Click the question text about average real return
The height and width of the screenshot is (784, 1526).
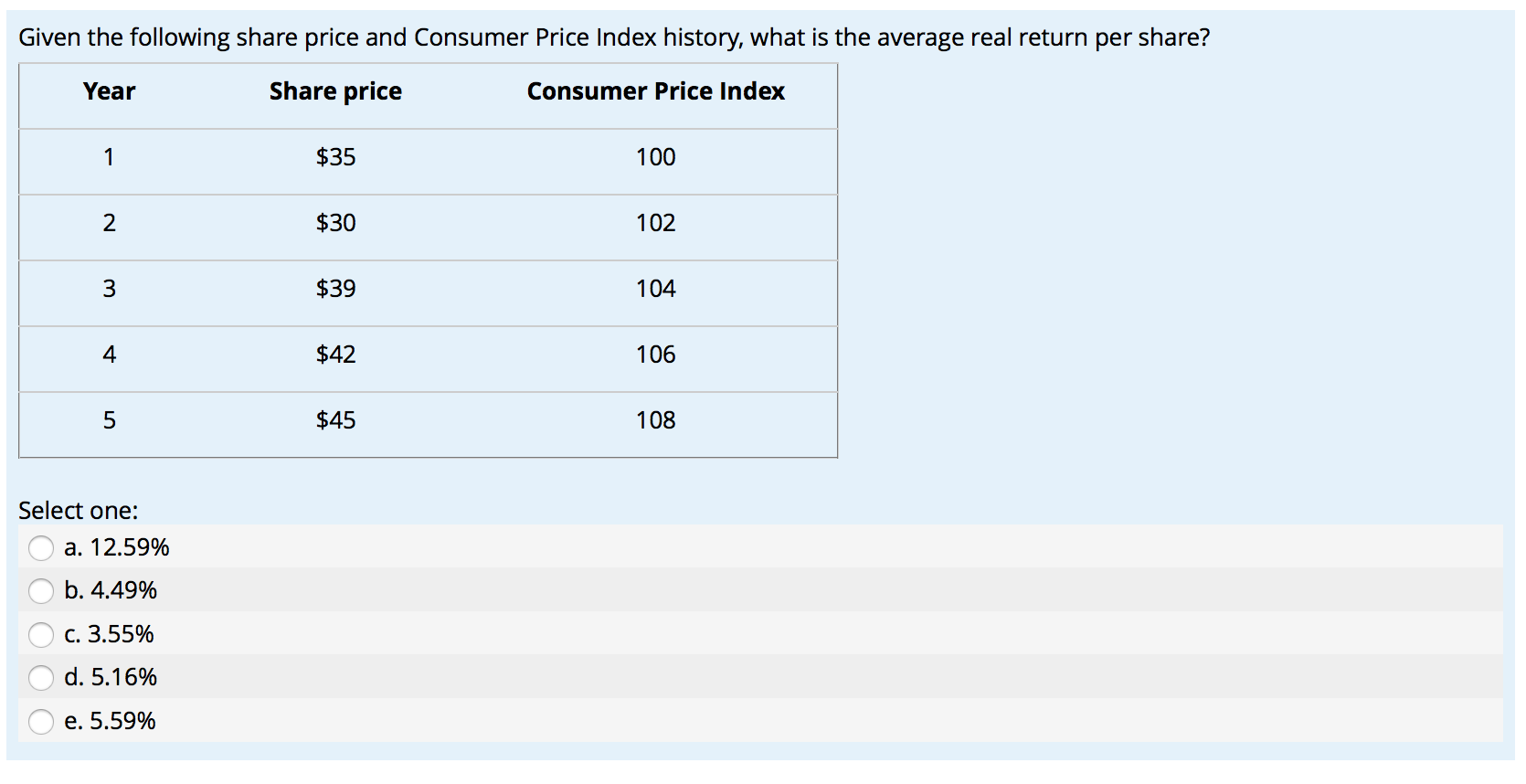point(613,37)
